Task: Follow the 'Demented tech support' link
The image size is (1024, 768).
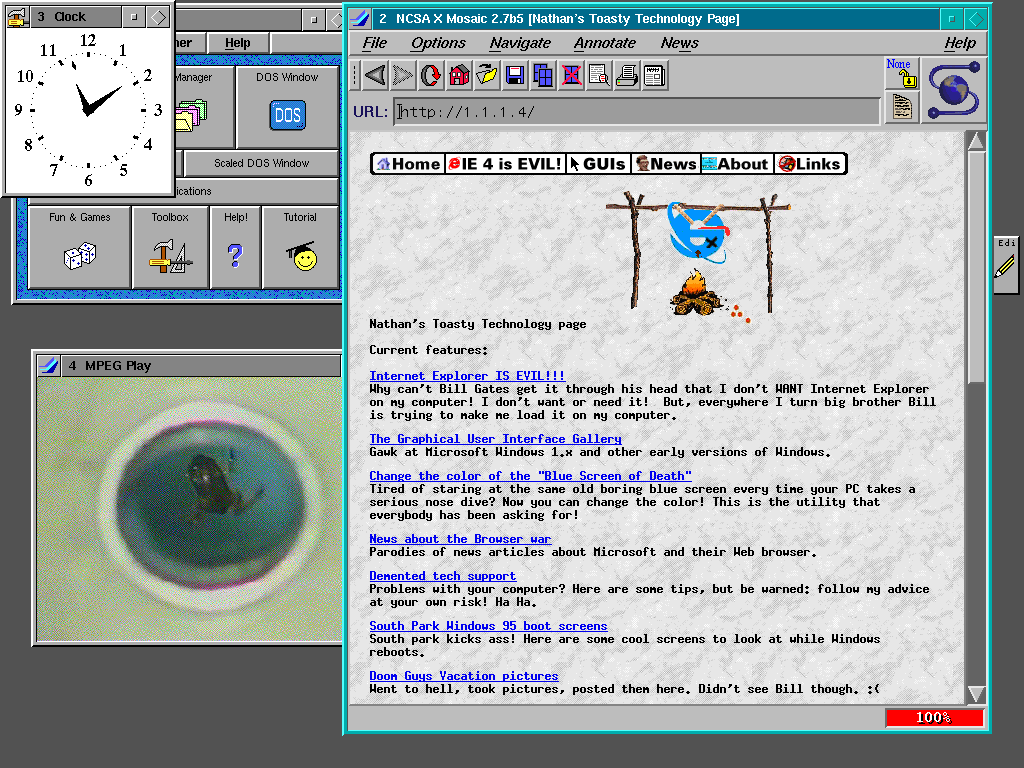Action: coord(443,576)
